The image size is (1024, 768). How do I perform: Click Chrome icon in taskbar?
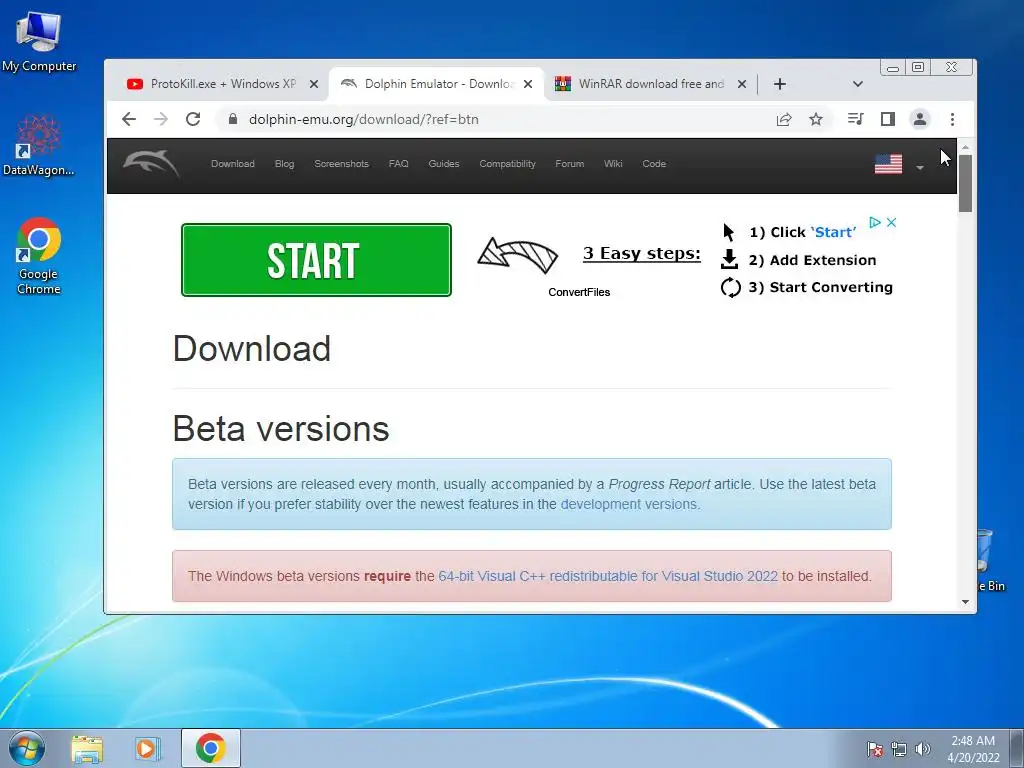point(210,748)
